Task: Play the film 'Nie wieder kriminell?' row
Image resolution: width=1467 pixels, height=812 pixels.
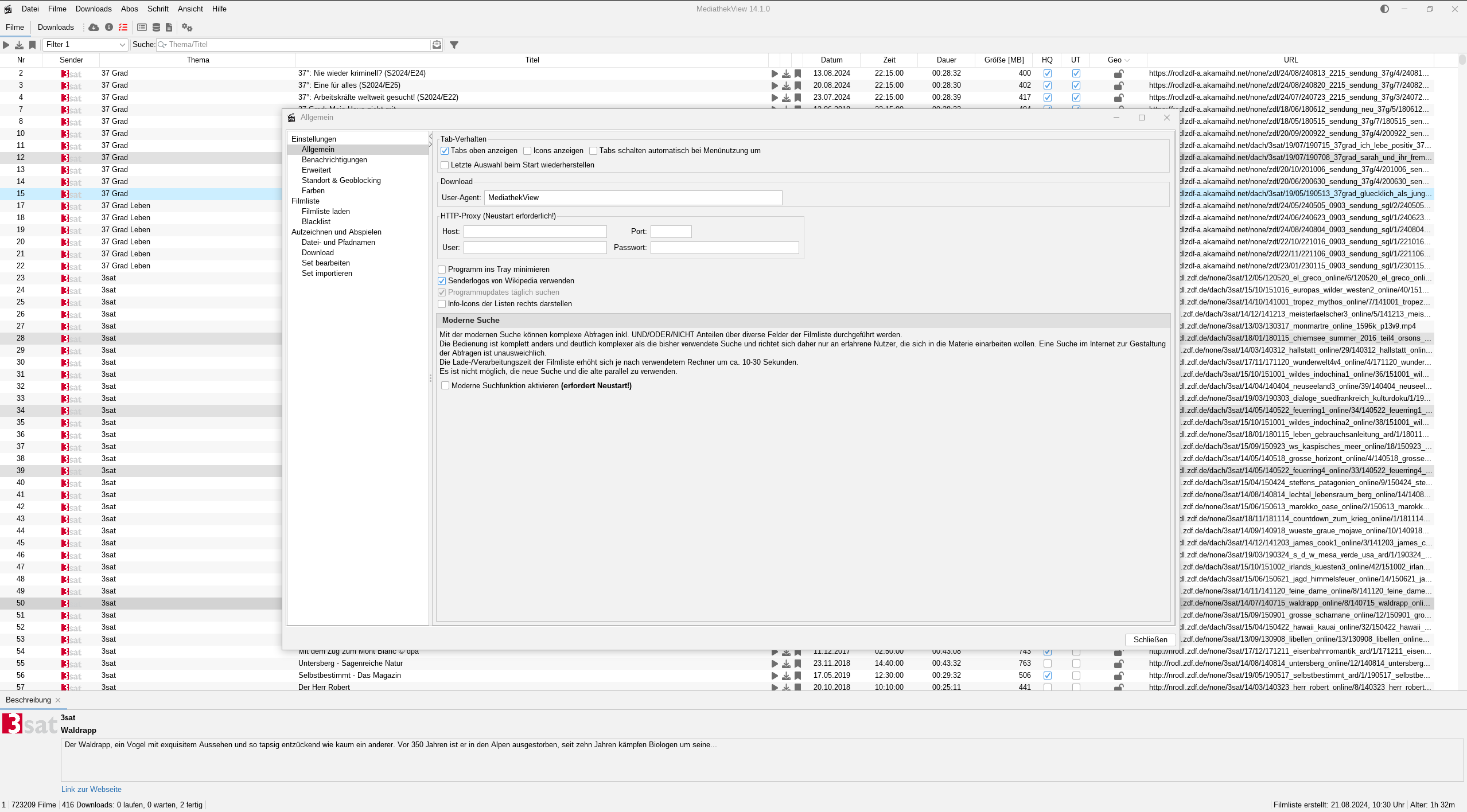Action: 775,73
